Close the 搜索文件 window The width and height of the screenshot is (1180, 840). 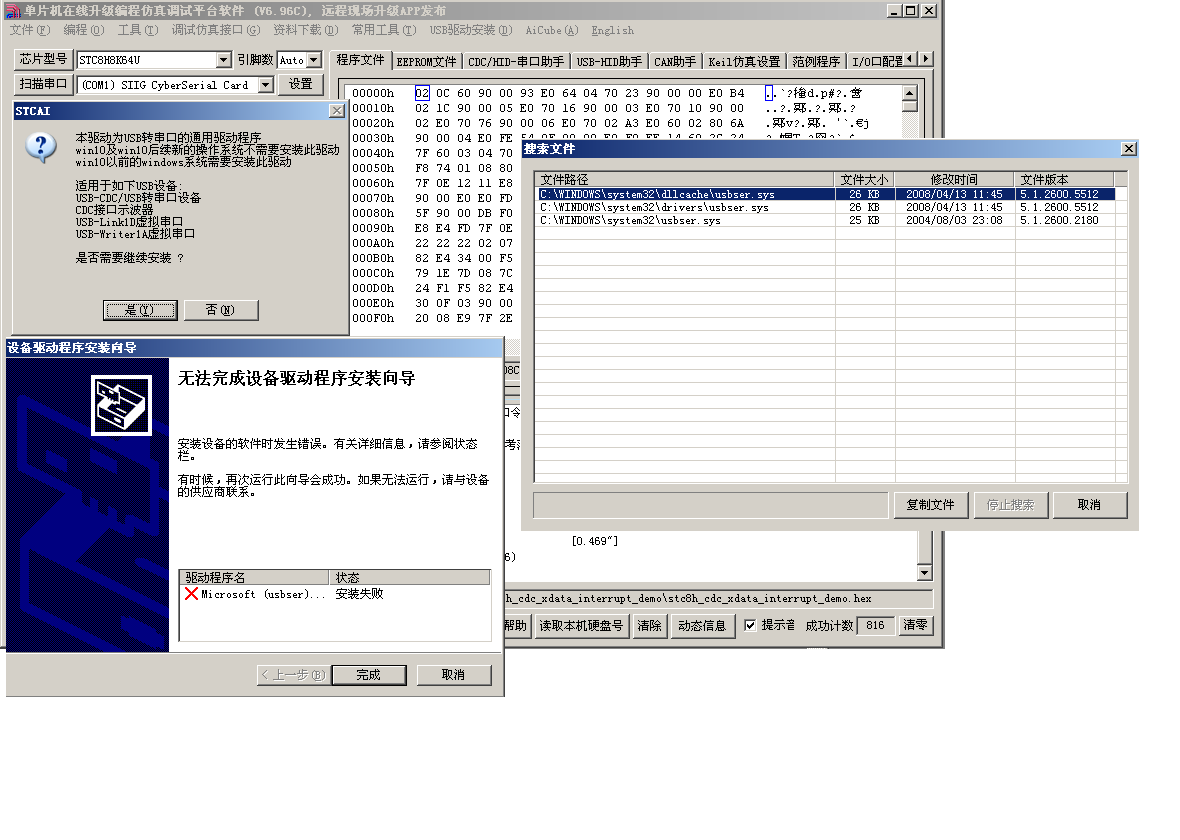[x=1128, y=149]
